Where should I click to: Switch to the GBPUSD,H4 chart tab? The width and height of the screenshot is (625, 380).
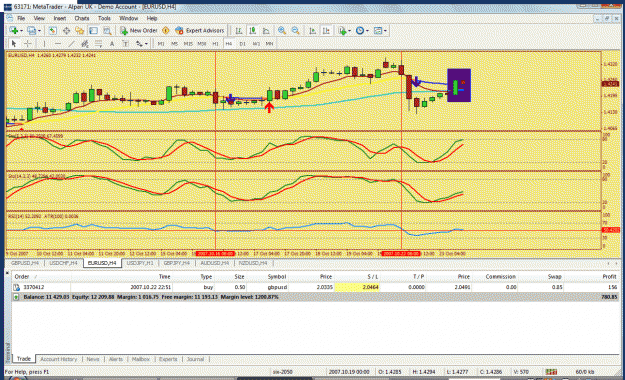25,263
